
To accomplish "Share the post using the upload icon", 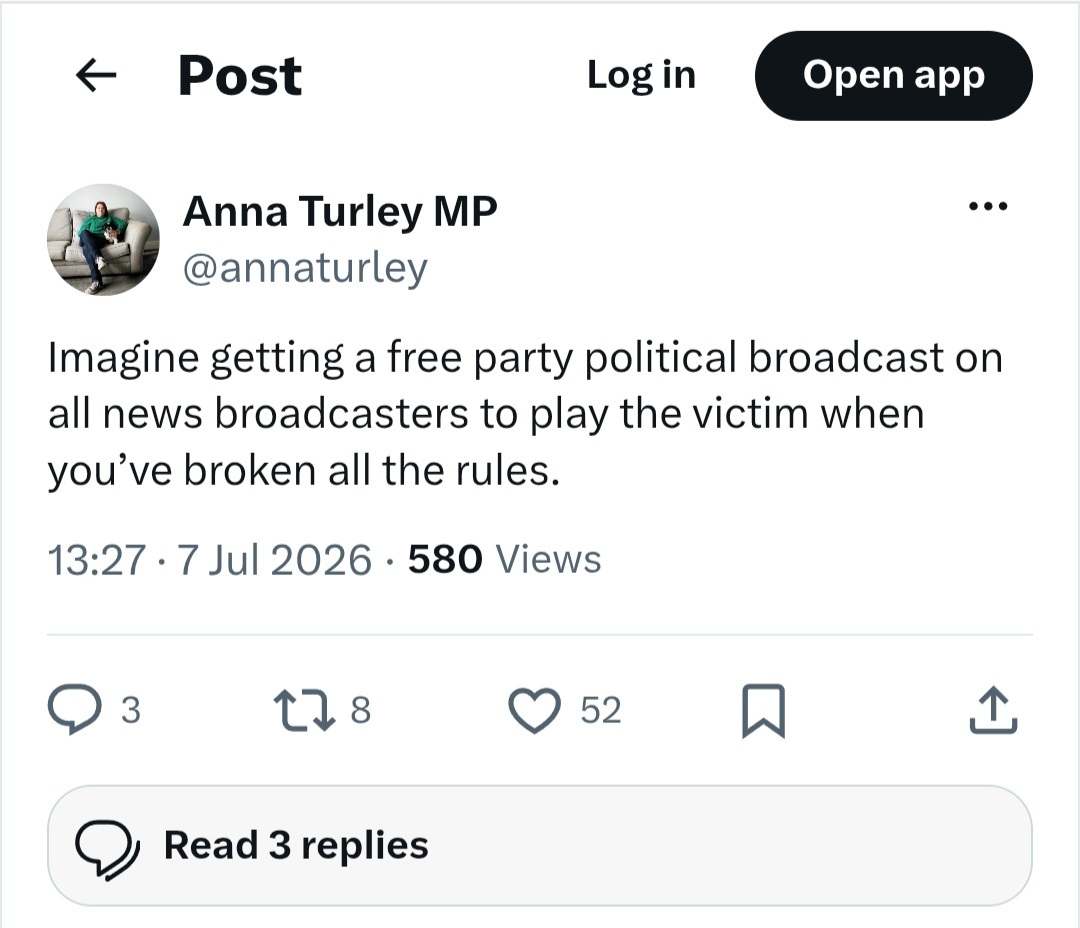I will coord(993,709).
